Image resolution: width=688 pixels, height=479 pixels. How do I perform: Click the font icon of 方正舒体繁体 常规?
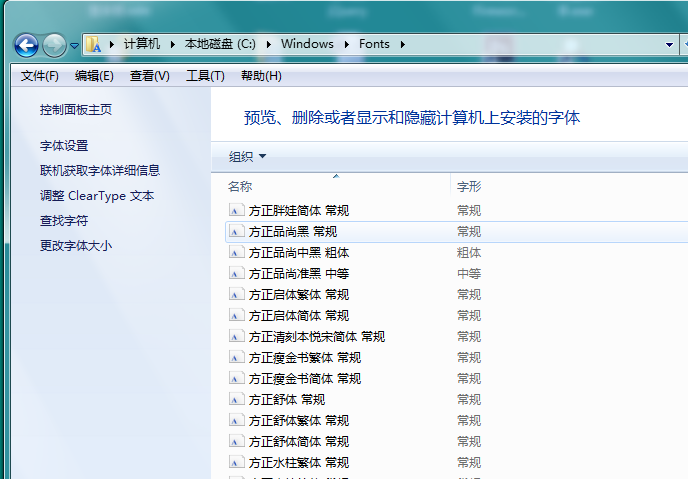click(x=236, y=421)
